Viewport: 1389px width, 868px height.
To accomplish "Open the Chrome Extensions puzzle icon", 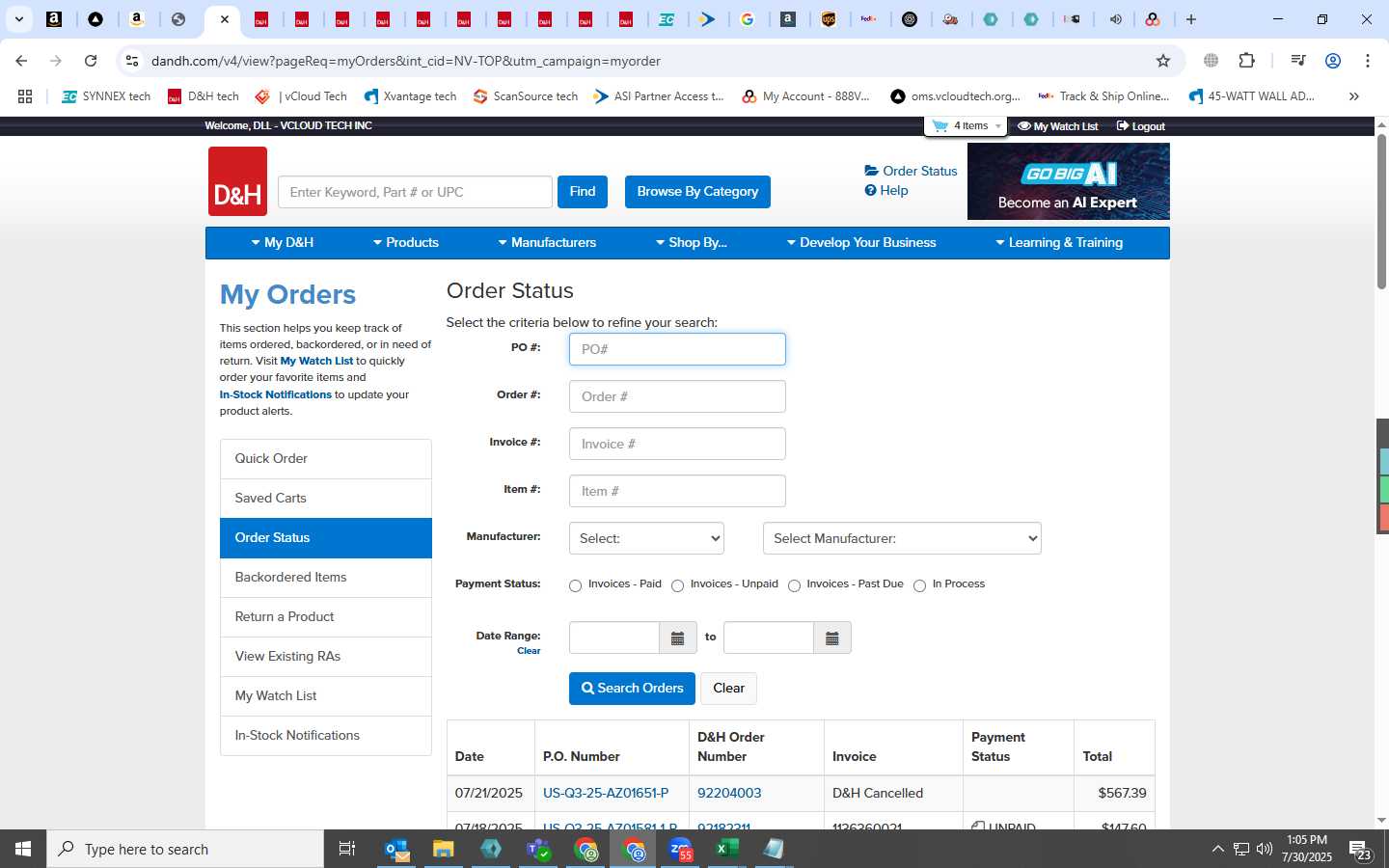I will [x=1246, y=61].
